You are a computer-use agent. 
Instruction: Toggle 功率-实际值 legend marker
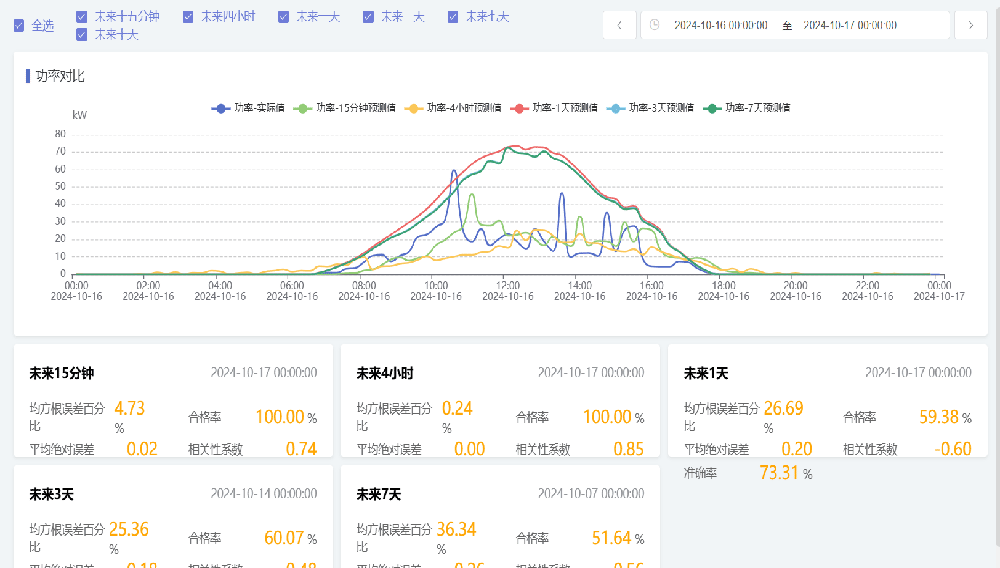pyautogui.click(x=221, y=108)
